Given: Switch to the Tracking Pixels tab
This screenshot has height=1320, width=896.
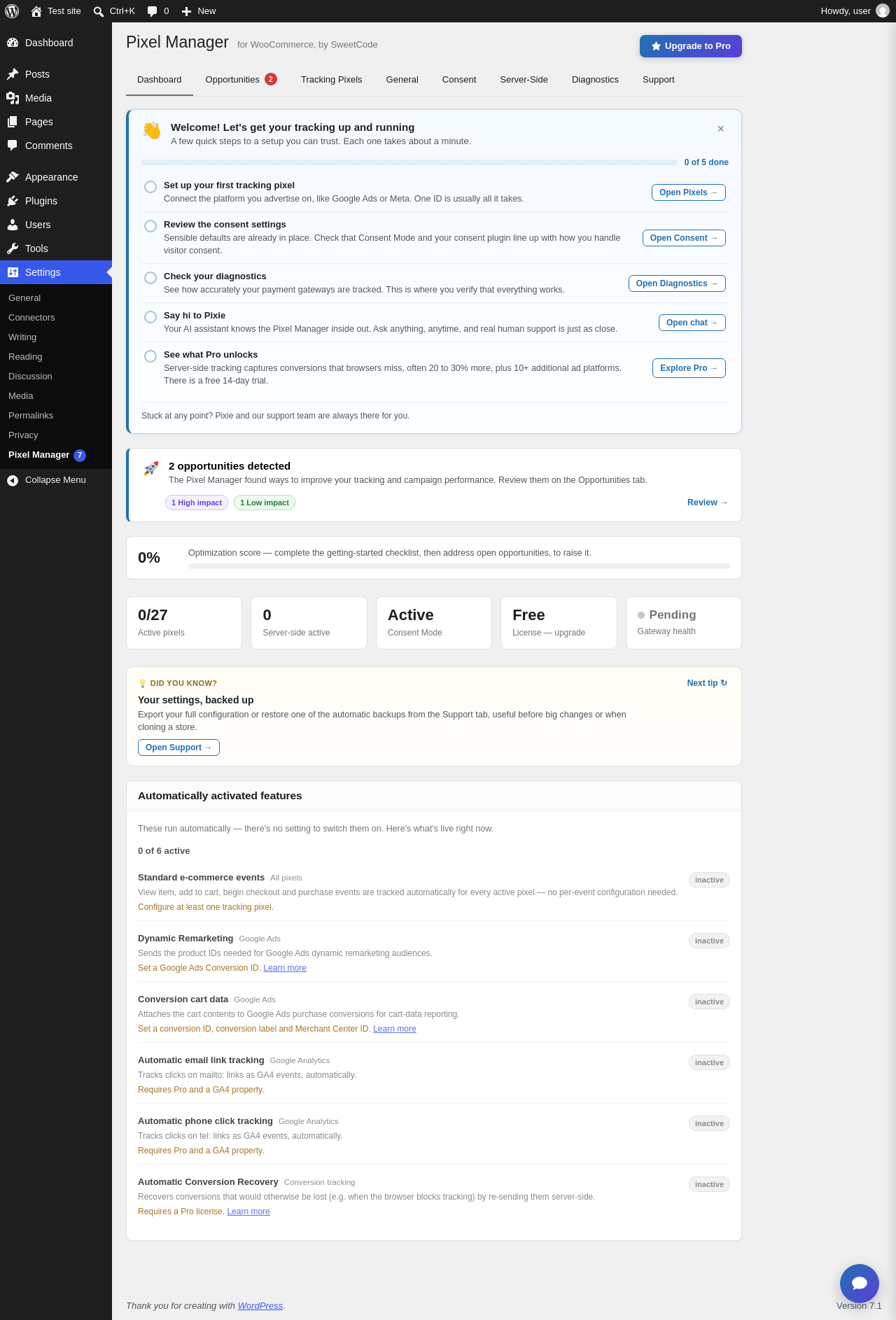Looking at the screenshot, I should tap(332, 80).
